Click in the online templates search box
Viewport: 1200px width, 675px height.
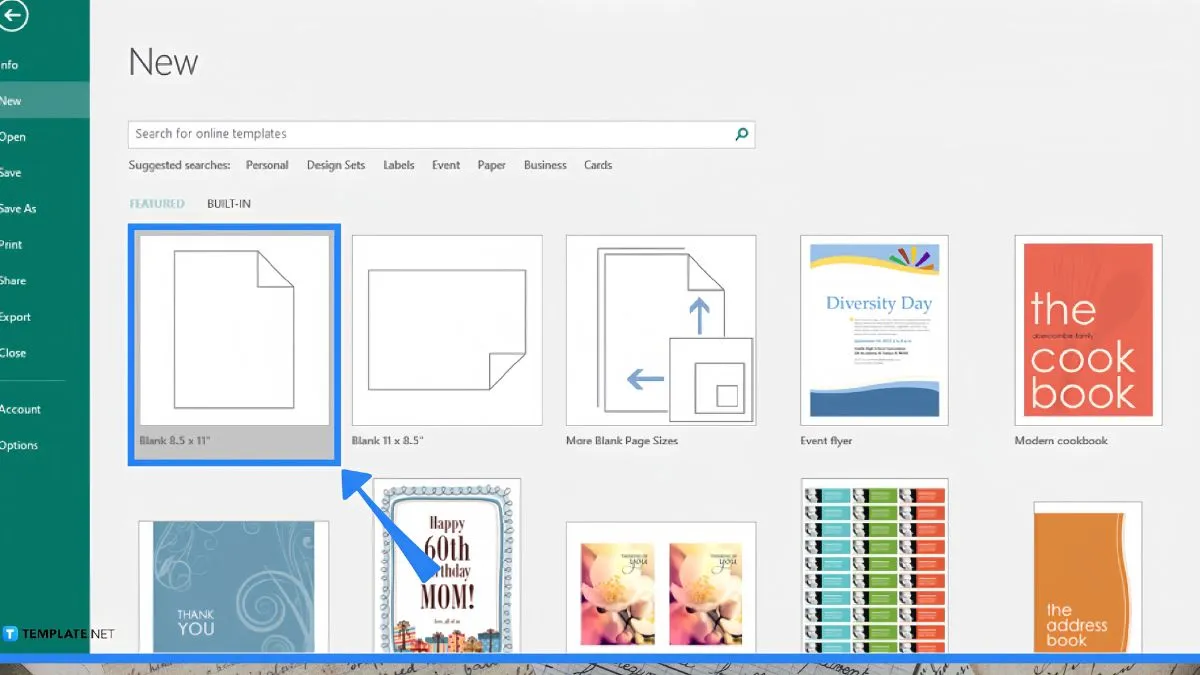coord(430,134)
